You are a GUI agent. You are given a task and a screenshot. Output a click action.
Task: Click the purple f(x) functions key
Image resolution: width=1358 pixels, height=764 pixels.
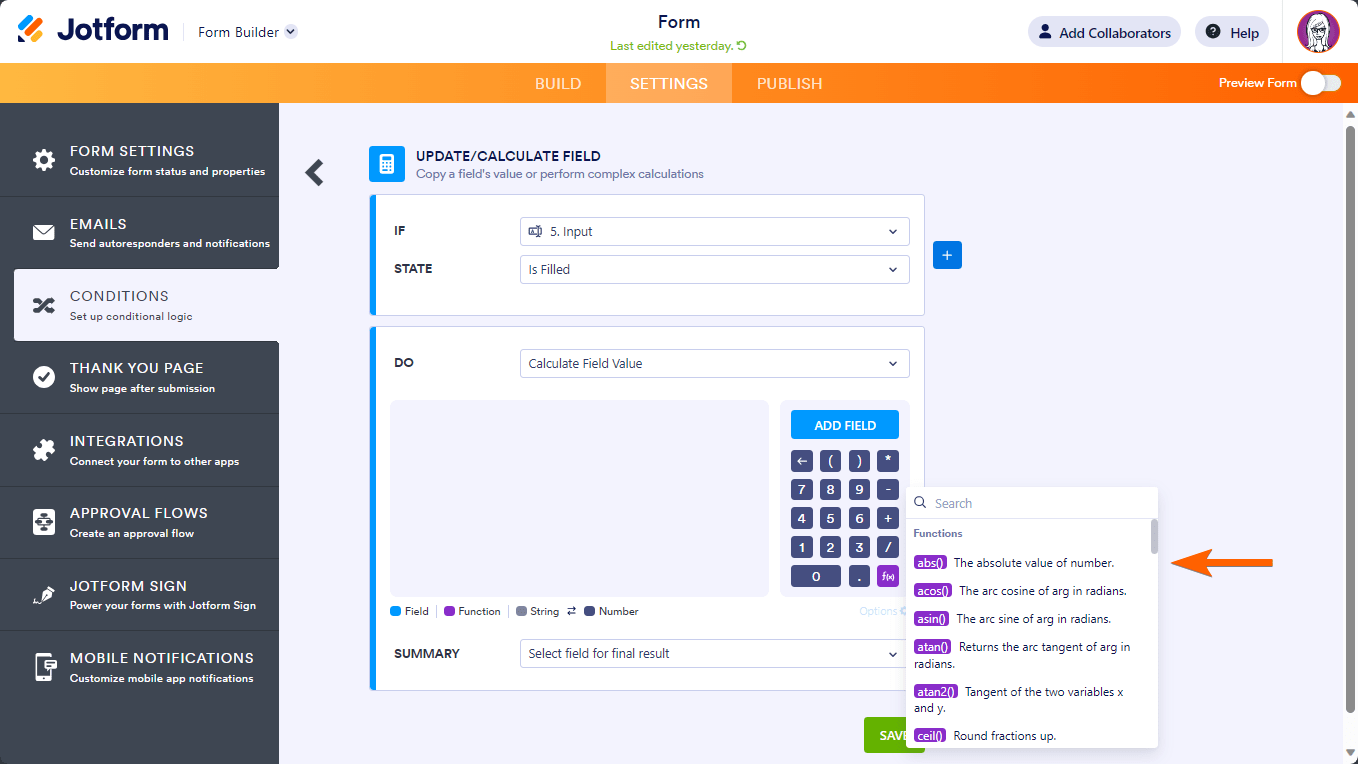888,576
